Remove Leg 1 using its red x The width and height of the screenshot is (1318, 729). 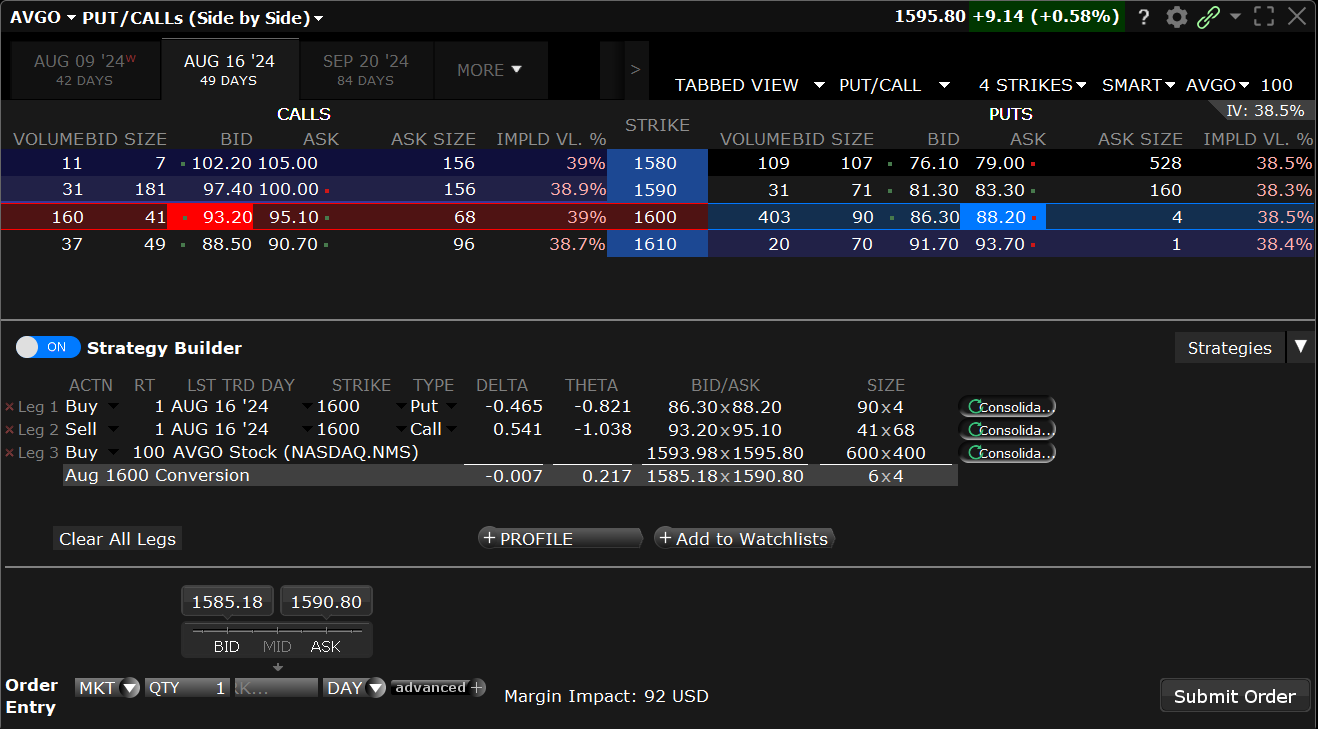[10, 407]
